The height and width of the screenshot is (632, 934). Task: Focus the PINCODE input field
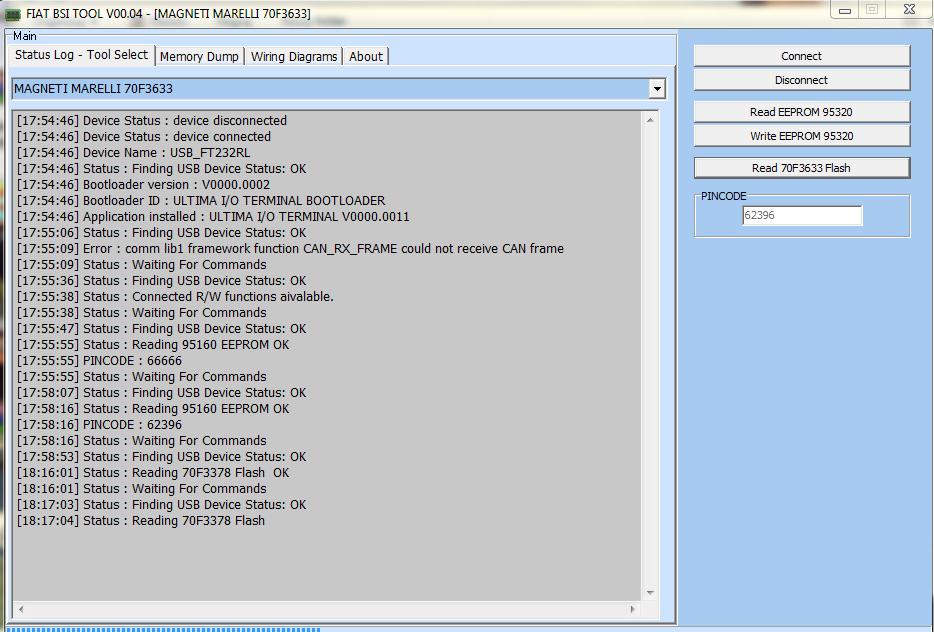[x=802, y=216]
